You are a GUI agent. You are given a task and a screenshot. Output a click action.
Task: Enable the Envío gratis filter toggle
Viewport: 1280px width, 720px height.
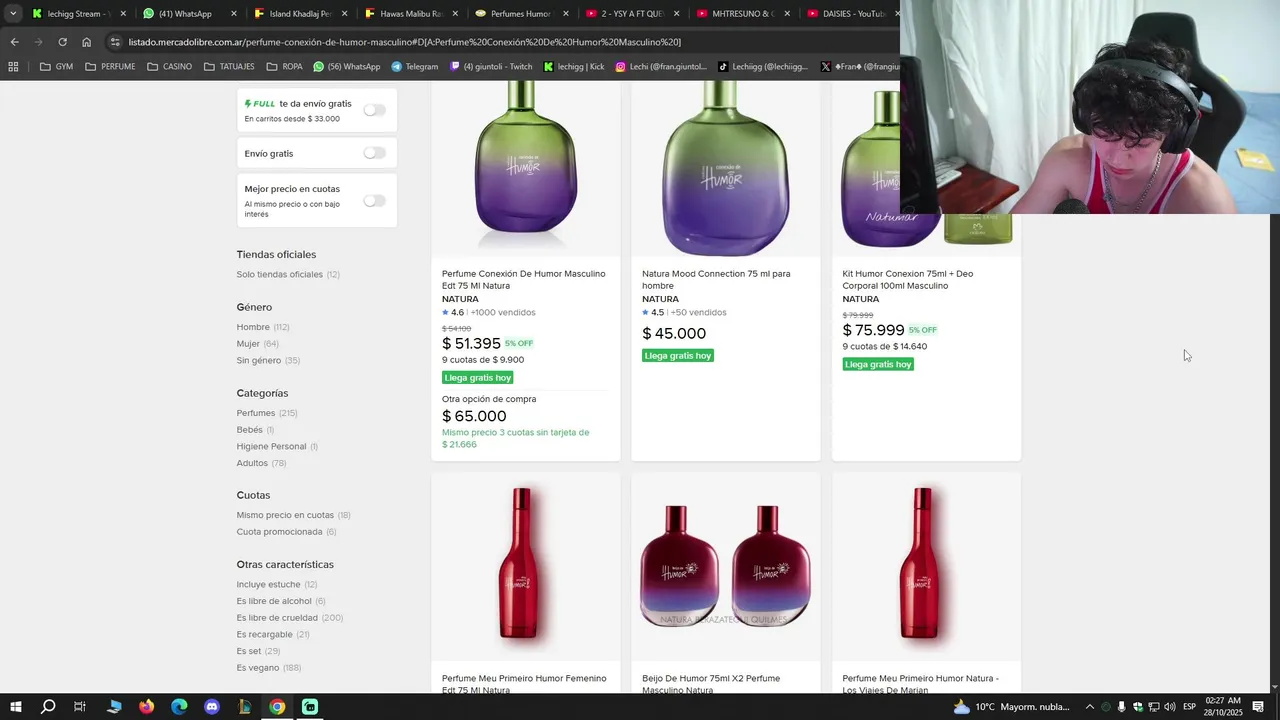click(x=374, y=153)
